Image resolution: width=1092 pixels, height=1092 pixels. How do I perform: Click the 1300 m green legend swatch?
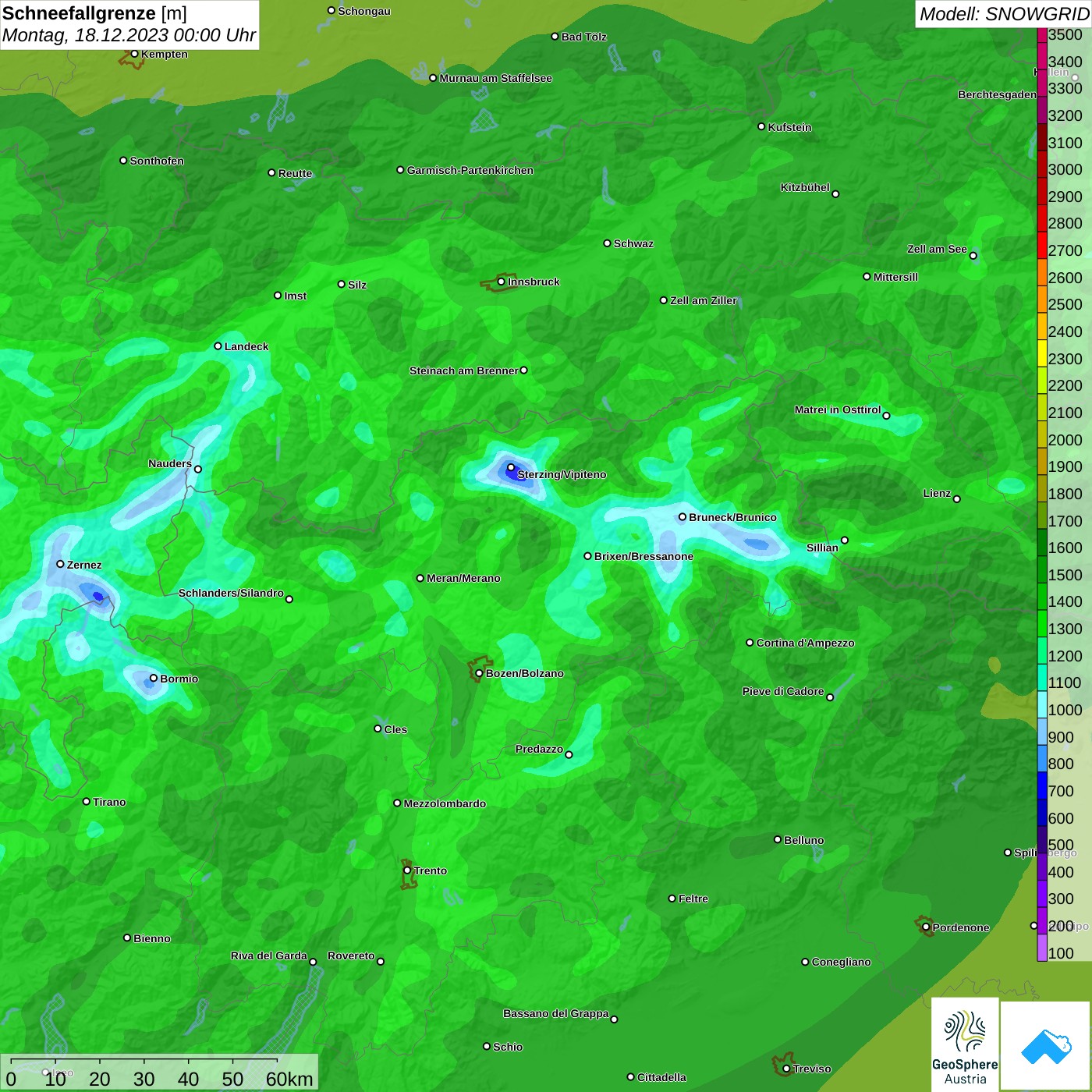click(1042, 624)
